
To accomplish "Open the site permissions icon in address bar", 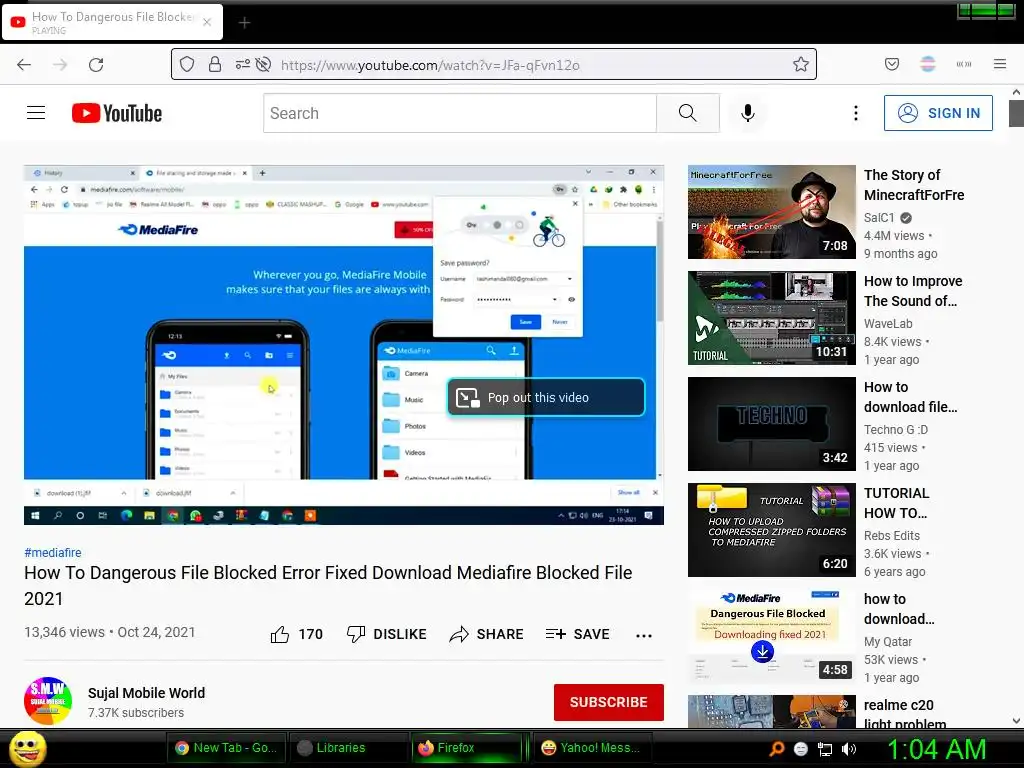I will 242,64.
